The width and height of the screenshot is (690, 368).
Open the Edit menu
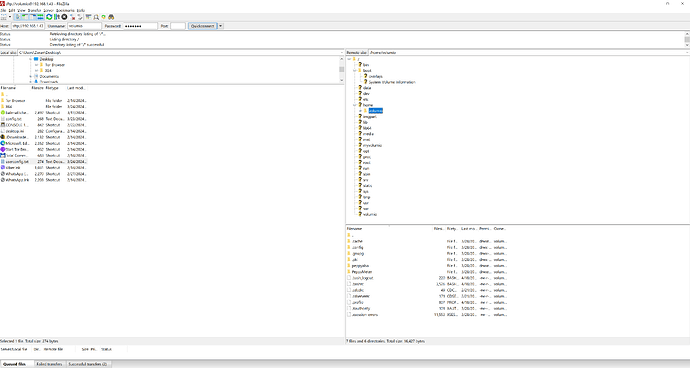[x=12, y=10]
